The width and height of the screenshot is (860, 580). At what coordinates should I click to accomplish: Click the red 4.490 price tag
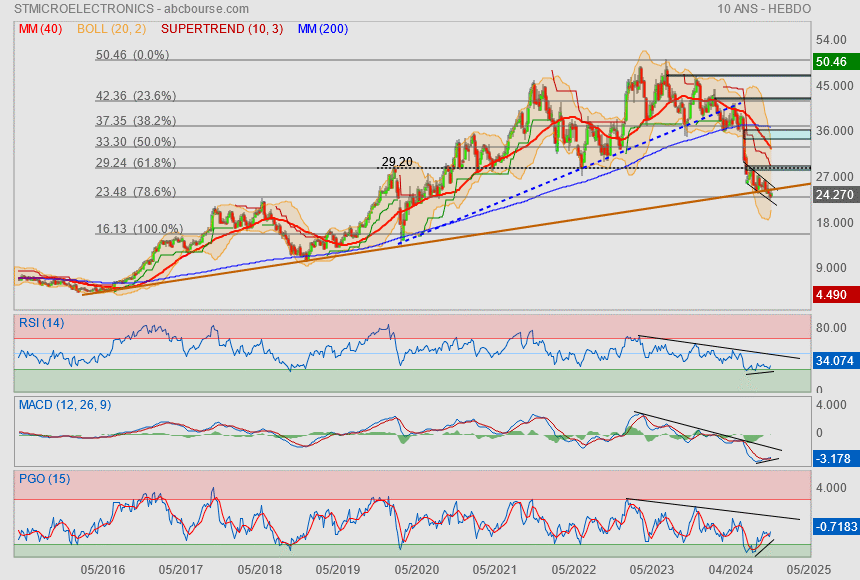(835, 295)
